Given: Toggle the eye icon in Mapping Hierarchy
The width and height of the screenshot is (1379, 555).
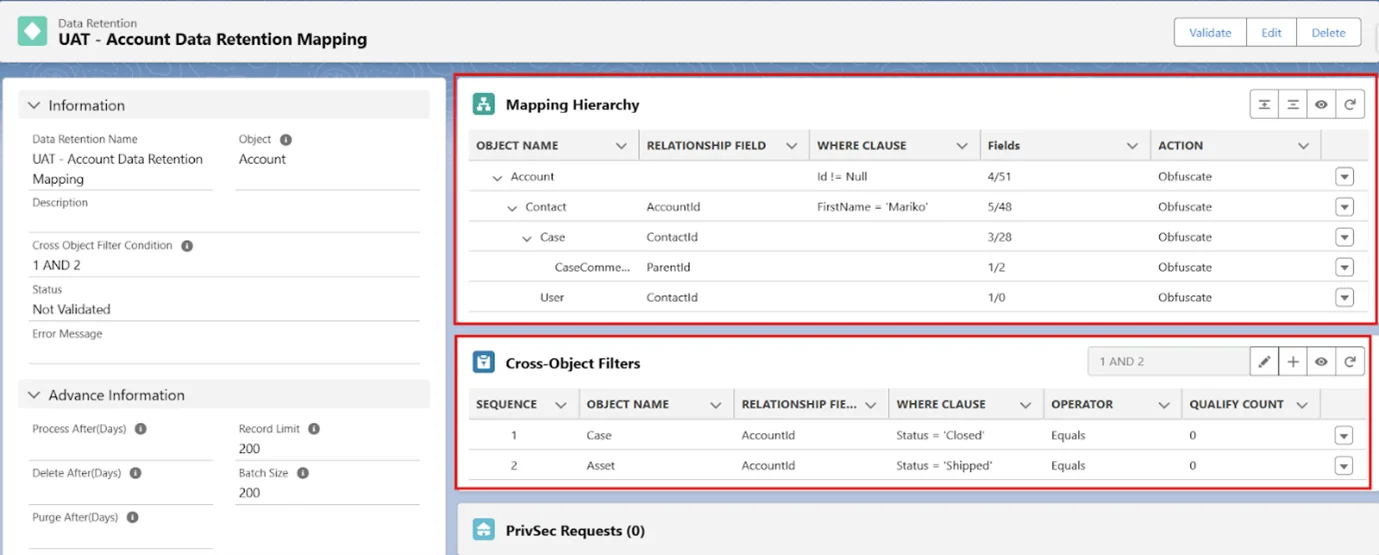Looking at the screenshot, I should click(x=1321, y=105).
